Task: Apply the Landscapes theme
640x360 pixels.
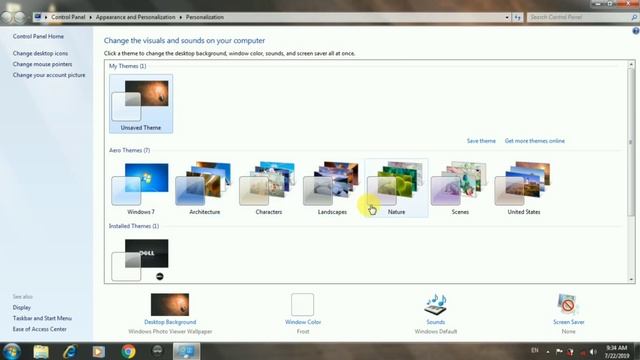Action: pos(332,188)
